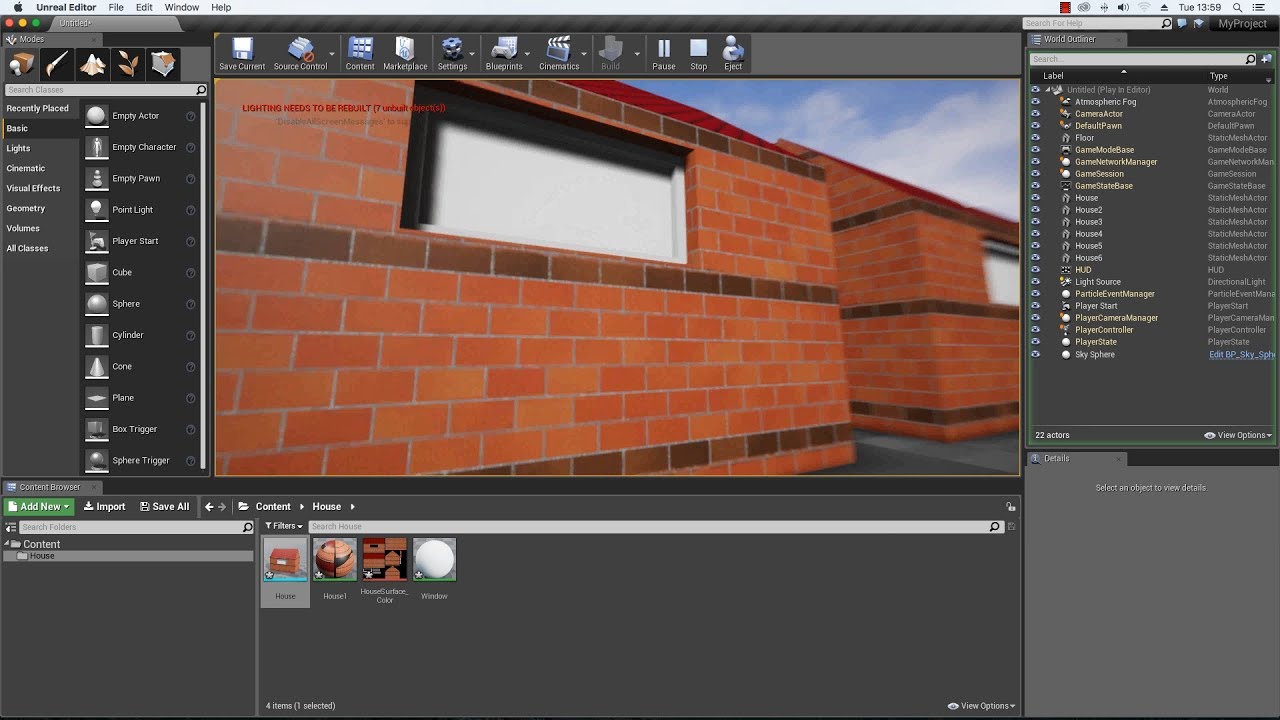This screenshot has height=720, width=1280.
Task: Expand the Blueprints dropdown arrow
Action: pos(527,54)
